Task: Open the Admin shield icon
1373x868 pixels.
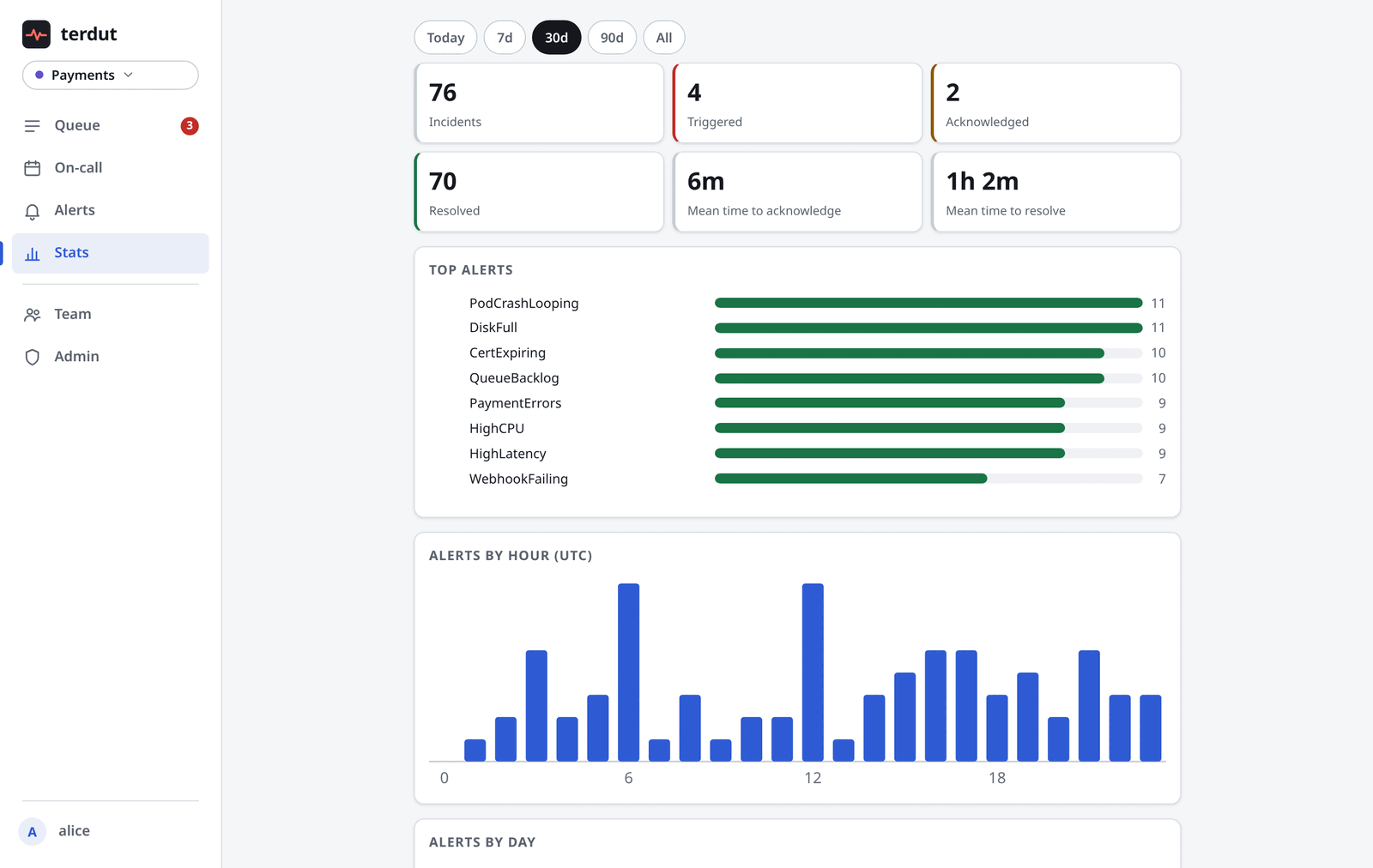Action: [33, 357]
